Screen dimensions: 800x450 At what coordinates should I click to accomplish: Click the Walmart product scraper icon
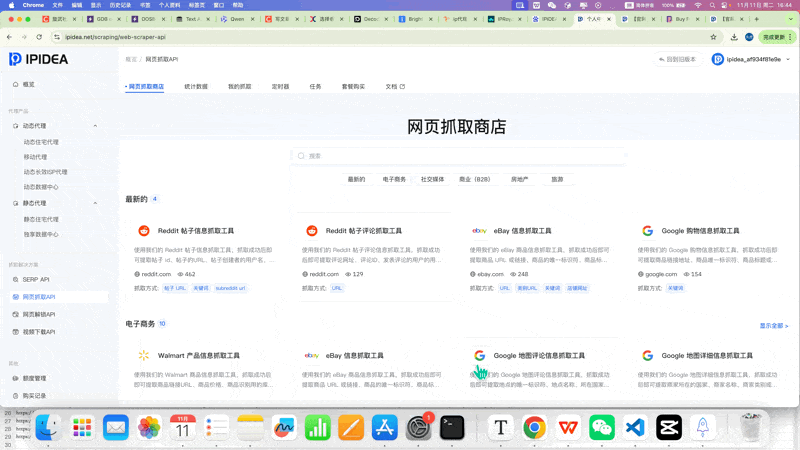pos(144,355)
